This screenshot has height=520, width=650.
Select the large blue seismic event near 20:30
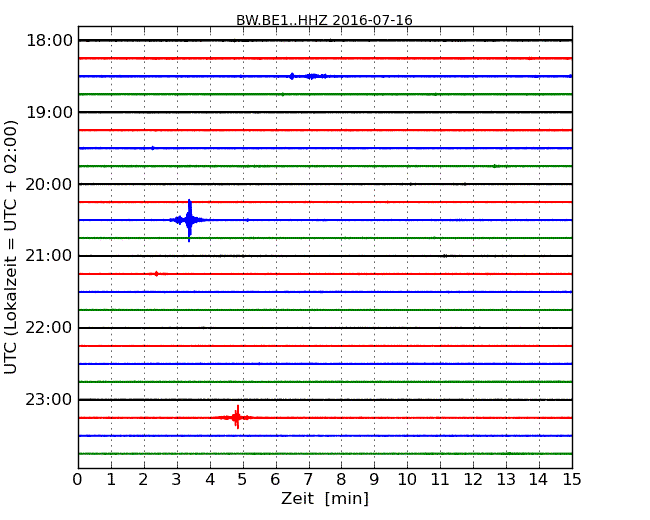point(189,220)
